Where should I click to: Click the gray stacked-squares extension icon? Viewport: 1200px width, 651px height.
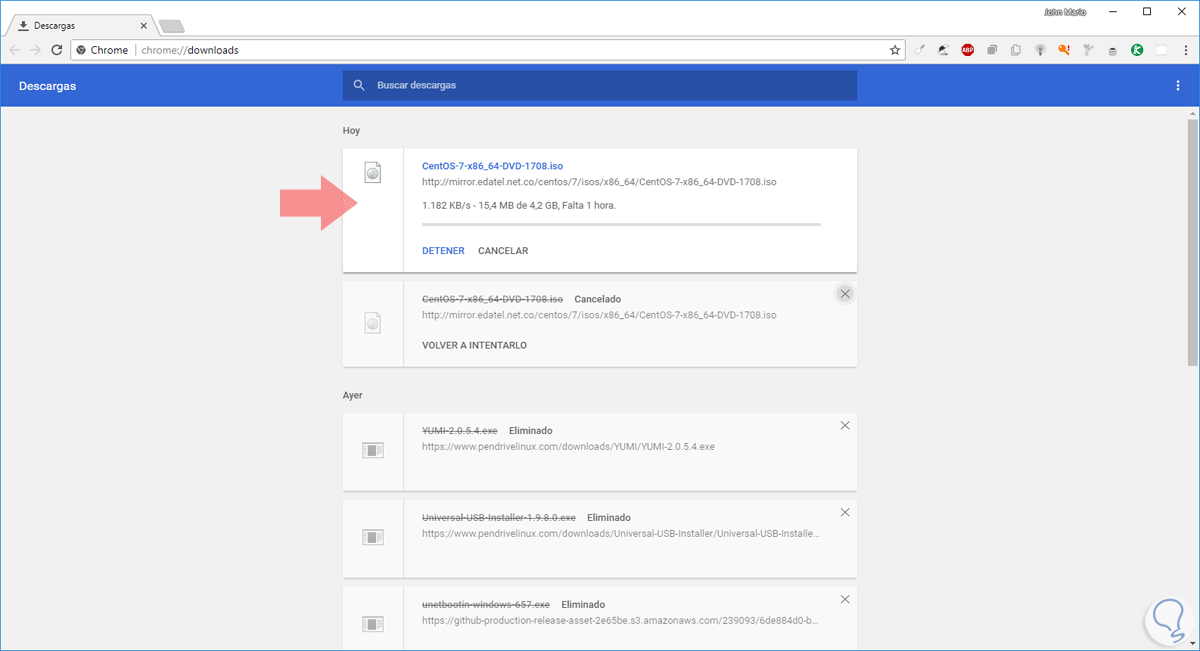point(992,49)
